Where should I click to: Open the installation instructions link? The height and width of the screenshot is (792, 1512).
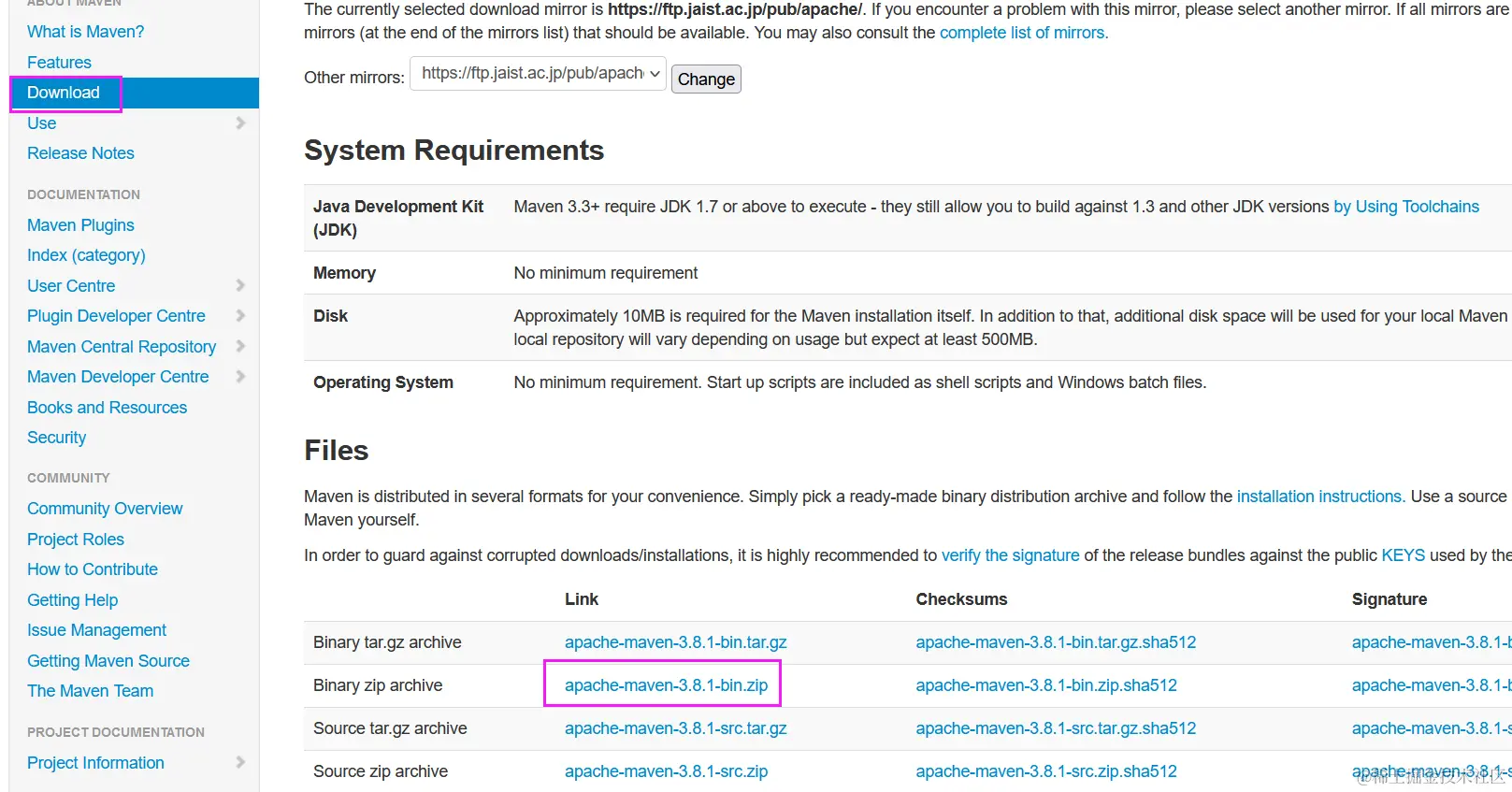[1320, 497]
